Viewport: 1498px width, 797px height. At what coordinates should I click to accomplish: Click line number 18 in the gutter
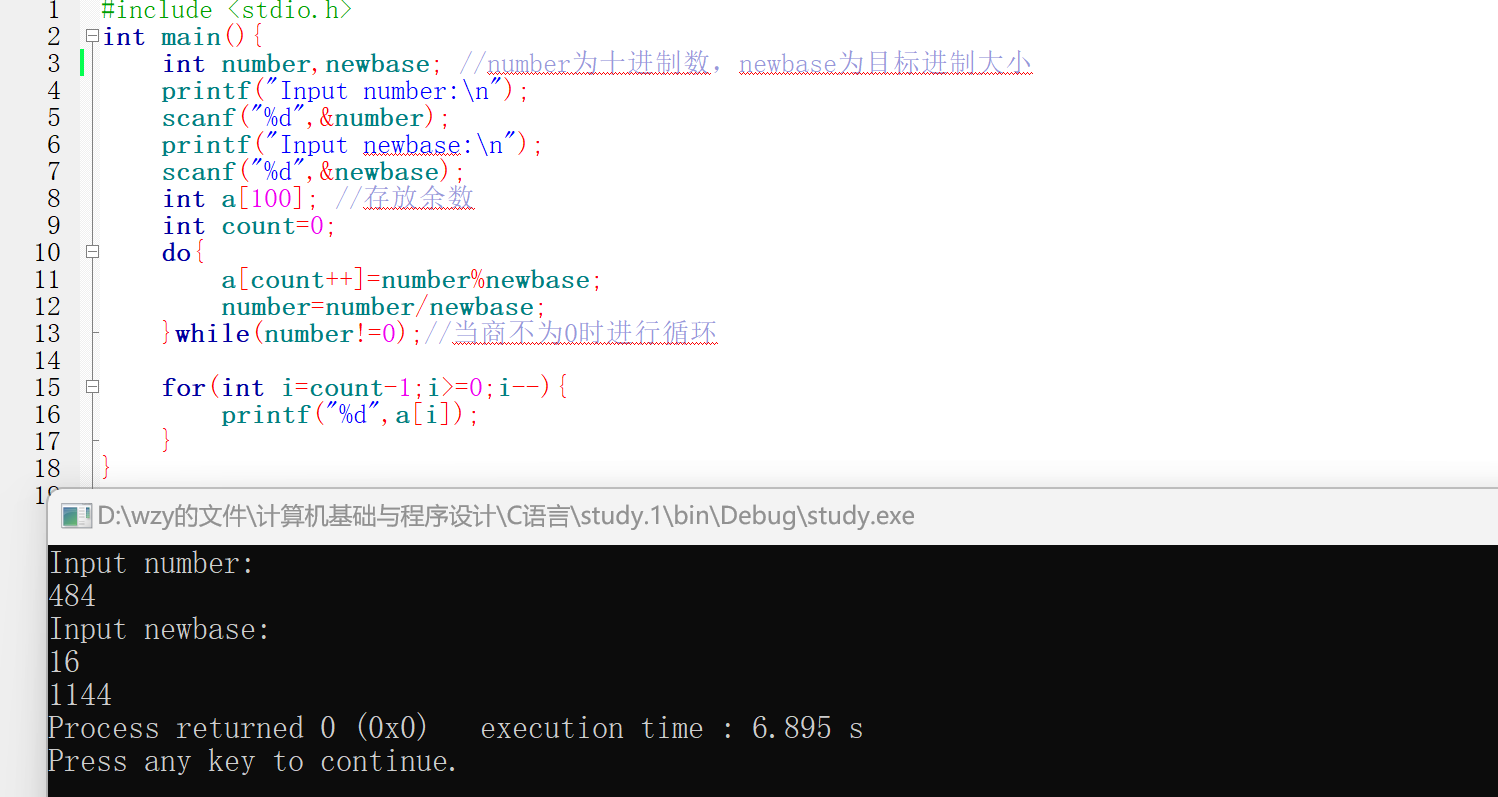pyautogui.click(x=47, y=470)
